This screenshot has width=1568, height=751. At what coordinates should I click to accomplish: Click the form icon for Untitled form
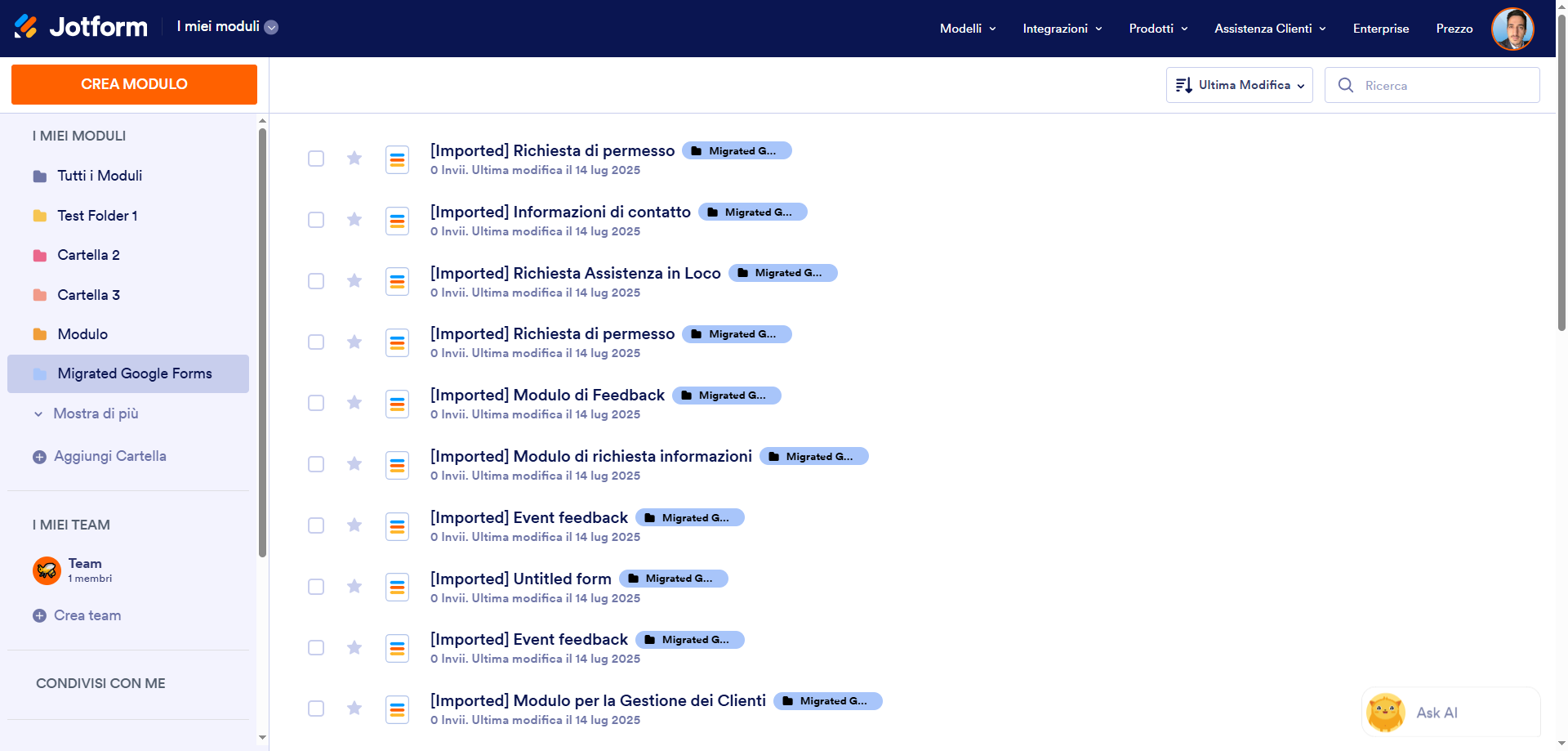tap(397, 588)
